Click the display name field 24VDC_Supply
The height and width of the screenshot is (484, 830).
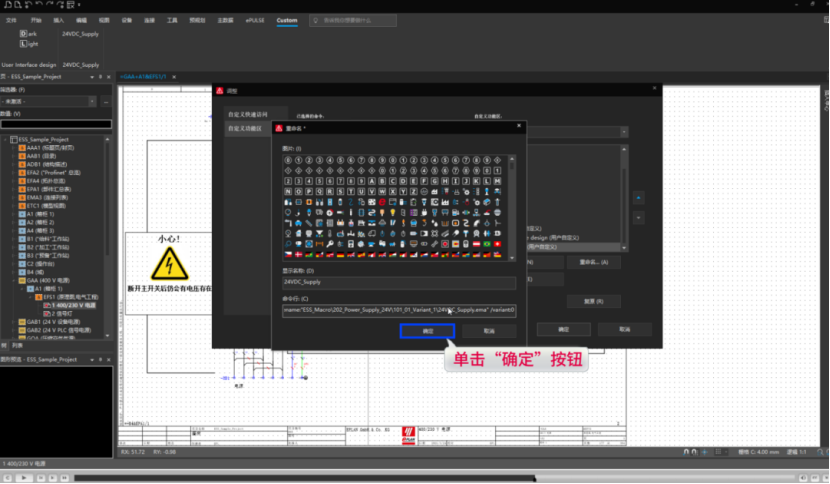click(x=399, y=283)
